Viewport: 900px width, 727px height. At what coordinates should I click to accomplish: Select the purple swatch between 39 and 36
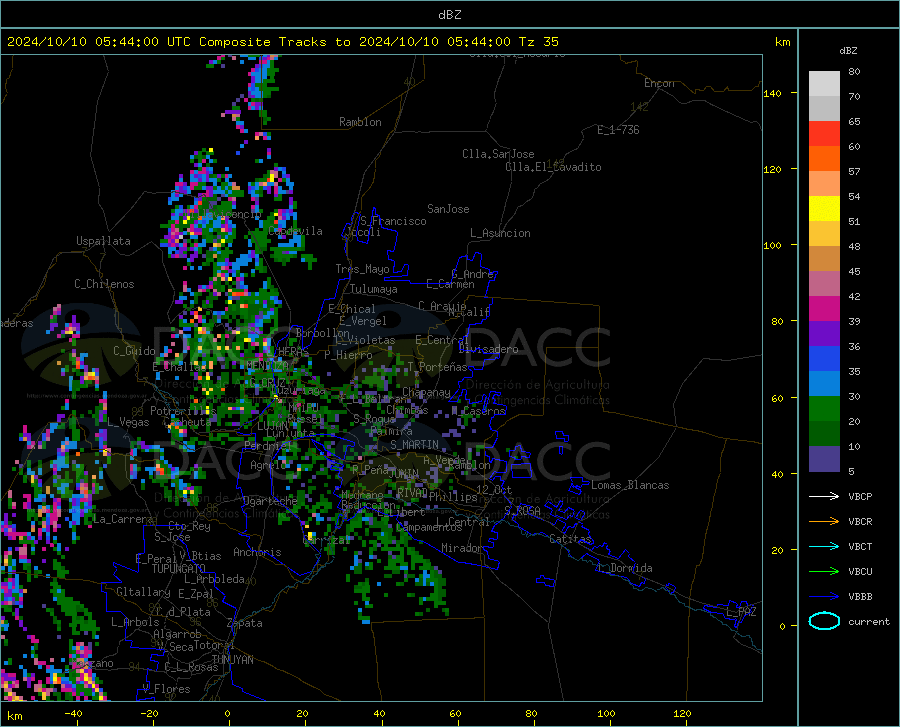pos(824,334)
